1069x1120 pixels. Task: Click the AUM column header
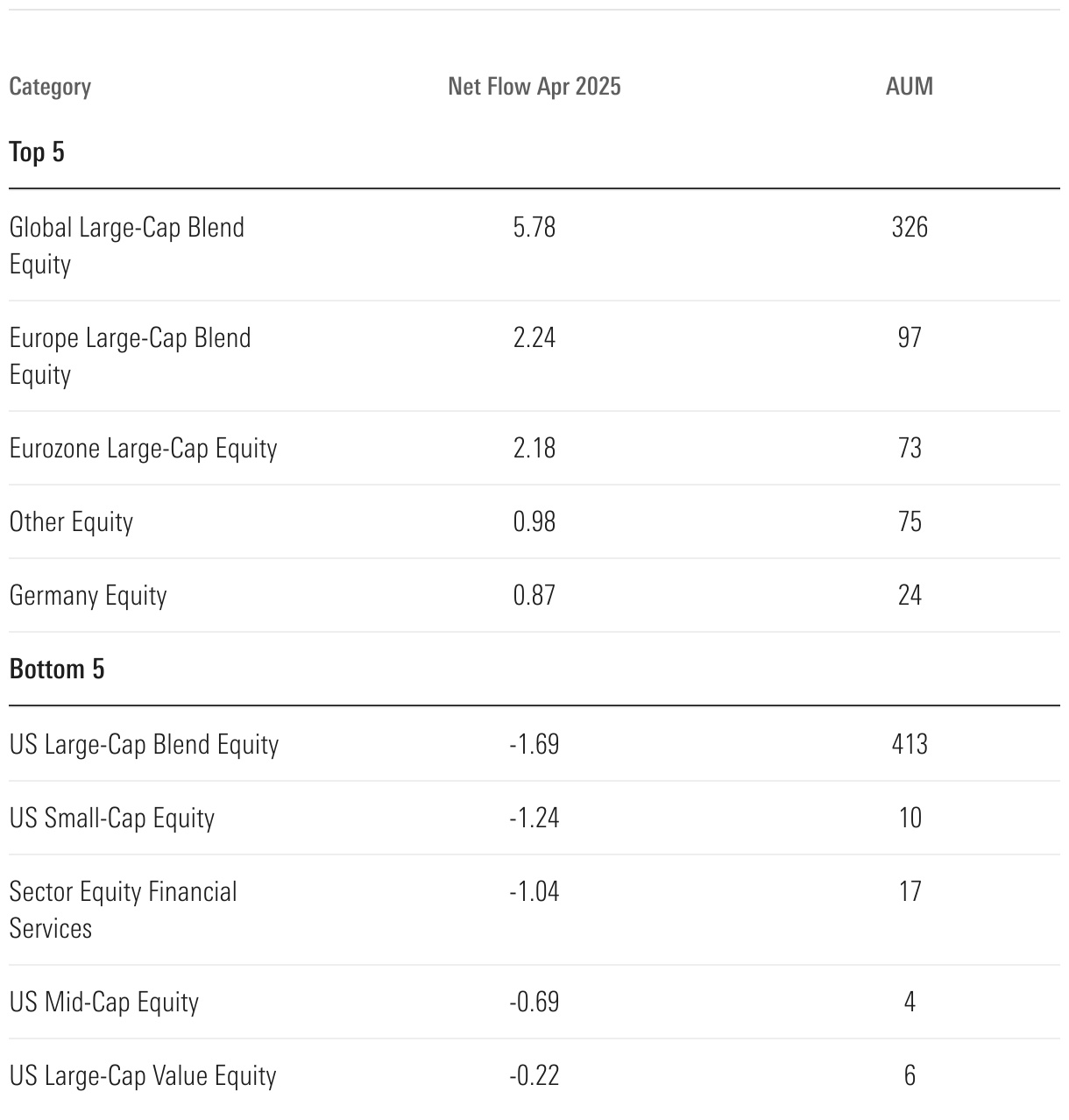coord(909,86)
